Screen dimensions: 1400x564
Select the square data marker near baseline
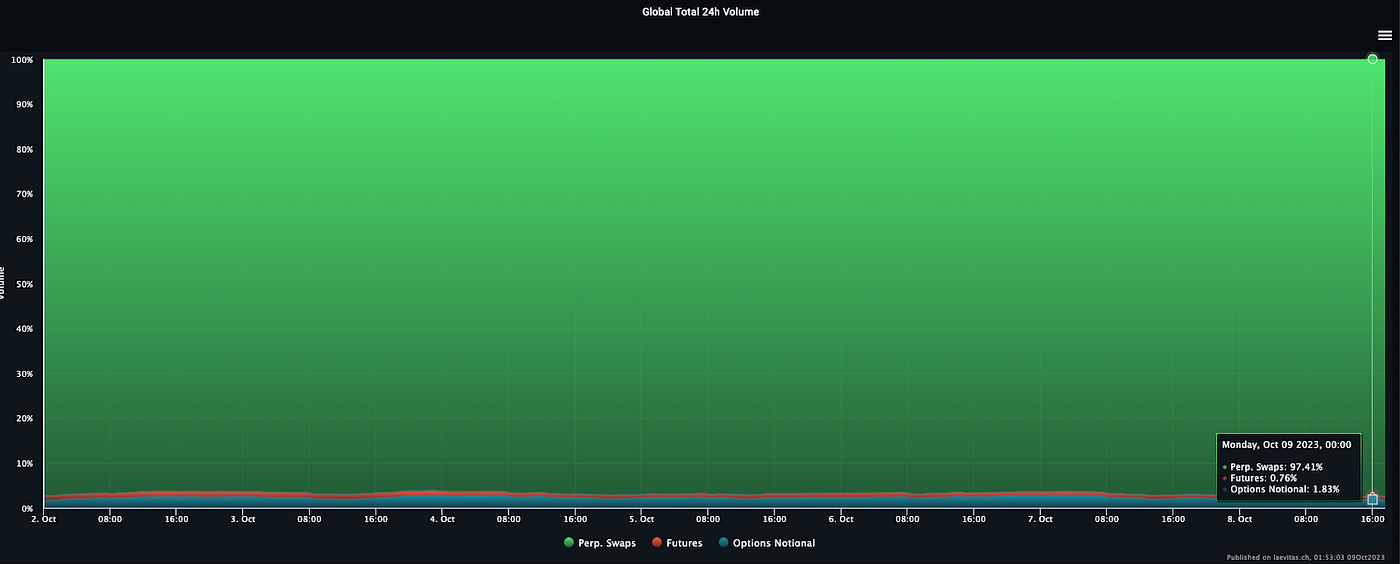pyautogui.click(x=1372, y=498)
